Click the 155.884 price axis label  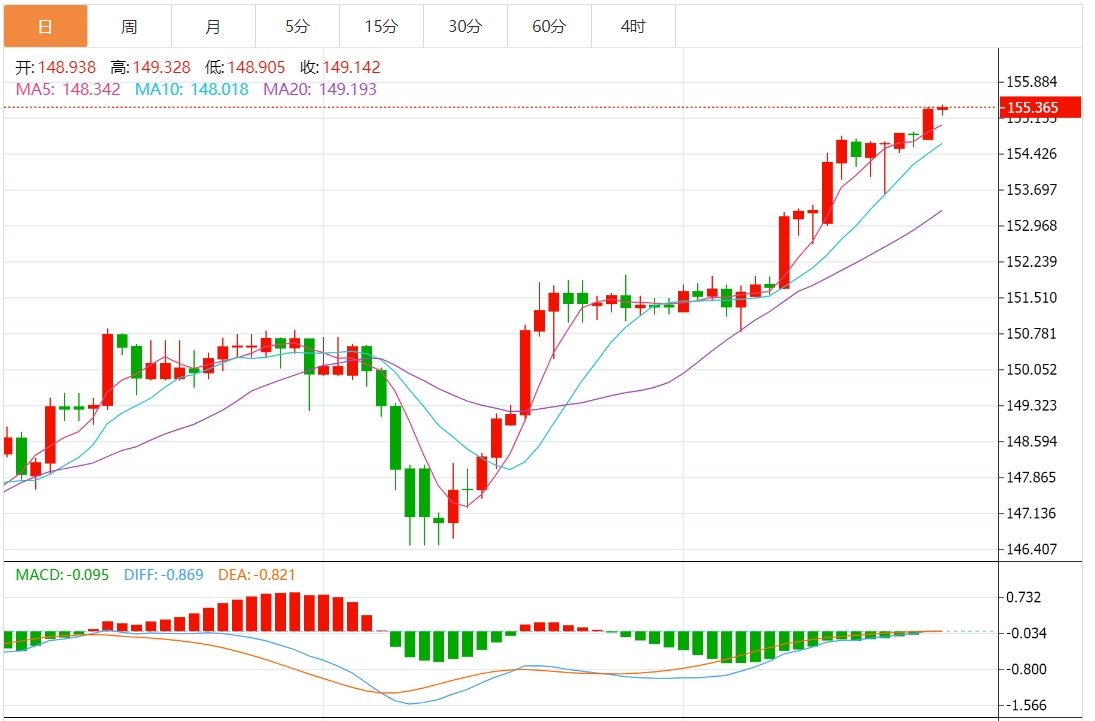(x=1032, y=82)
